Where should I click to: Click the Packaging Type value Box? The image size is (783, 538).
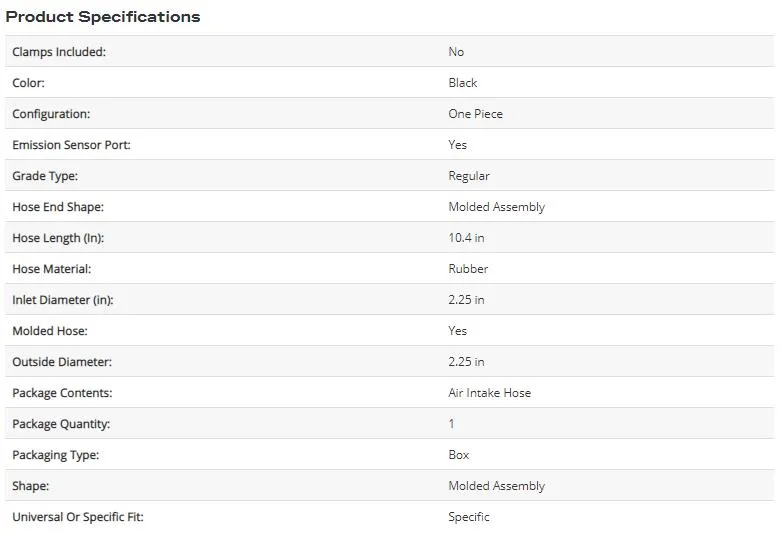459,455
